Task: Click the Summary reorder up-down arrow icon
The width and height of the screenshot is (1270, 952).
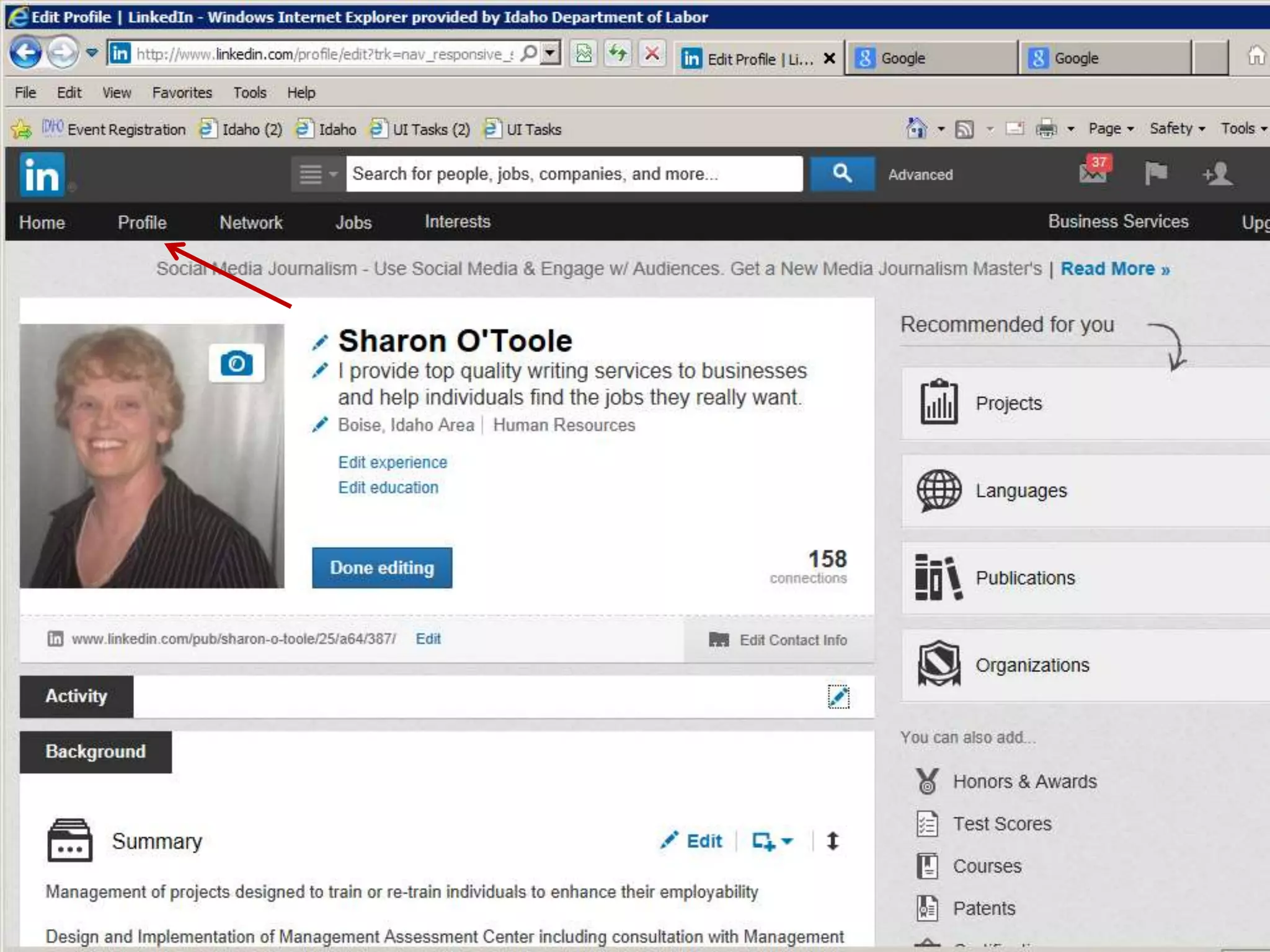Action: tap(833, 841)
